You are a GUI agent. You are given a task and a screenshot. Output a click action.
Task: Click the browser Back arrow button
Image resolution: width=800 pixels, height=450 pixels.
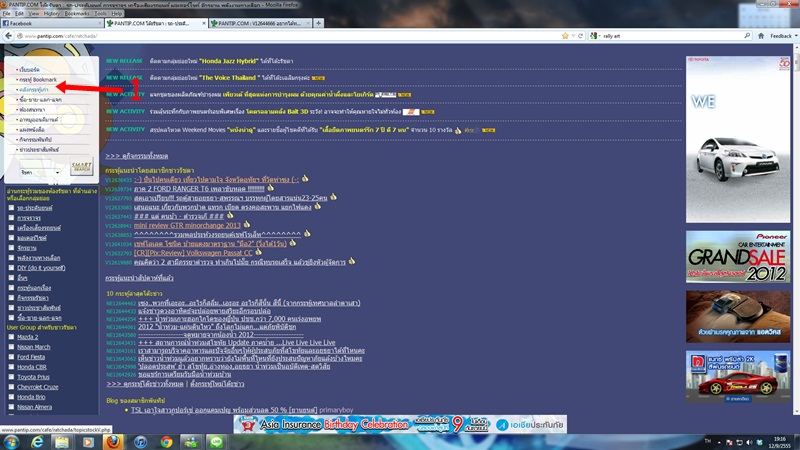[x=8, y=36]
